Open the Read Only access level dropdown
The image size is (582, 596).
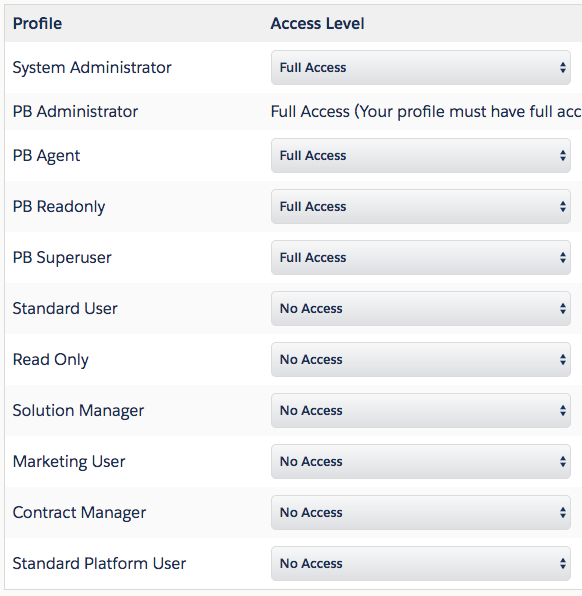tap(420, 359)
